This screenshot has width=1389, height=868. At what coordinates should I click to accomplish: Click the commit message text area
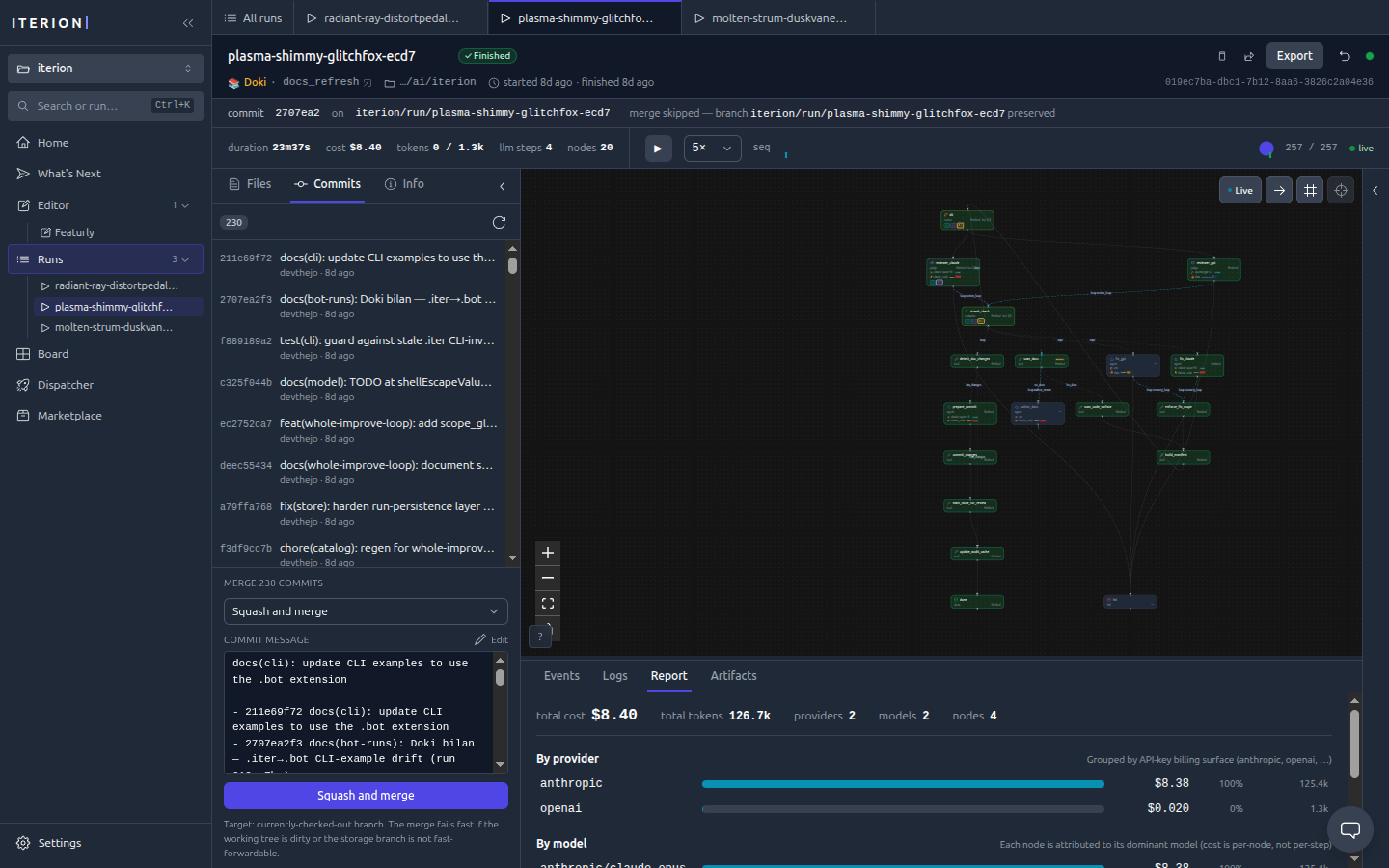(358, 713)
